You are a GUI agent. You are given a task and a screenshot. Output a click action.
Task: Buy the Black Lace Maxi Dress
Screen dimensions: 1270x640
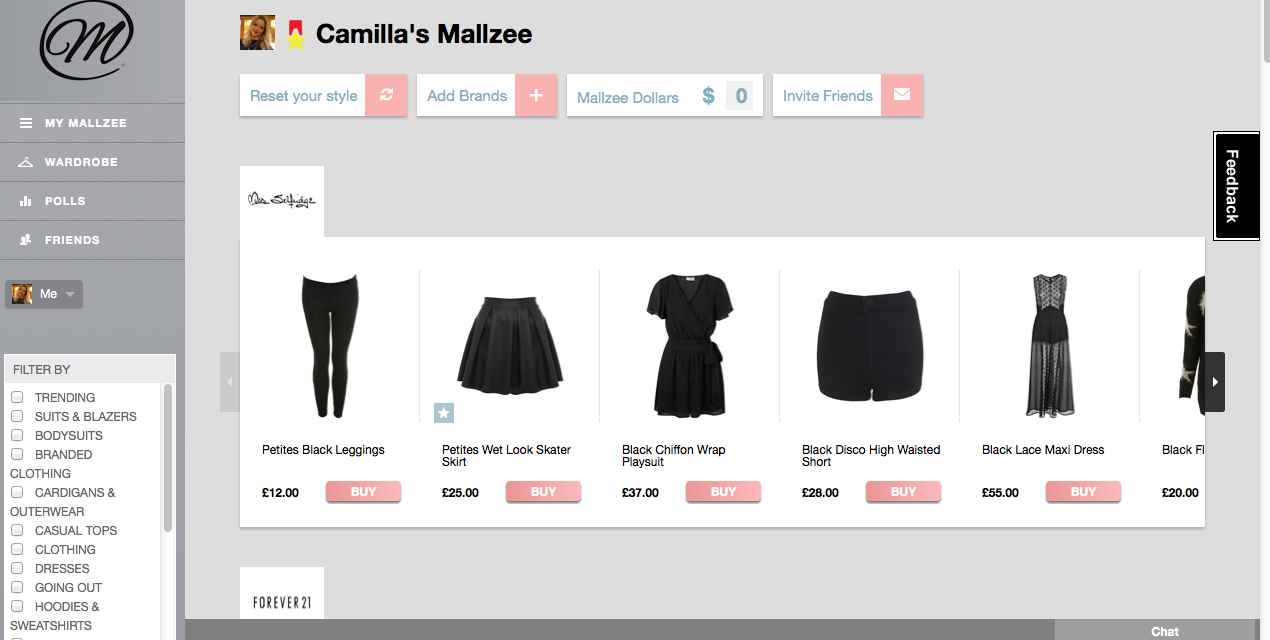pyautogui.click(x=1083, y=491)
